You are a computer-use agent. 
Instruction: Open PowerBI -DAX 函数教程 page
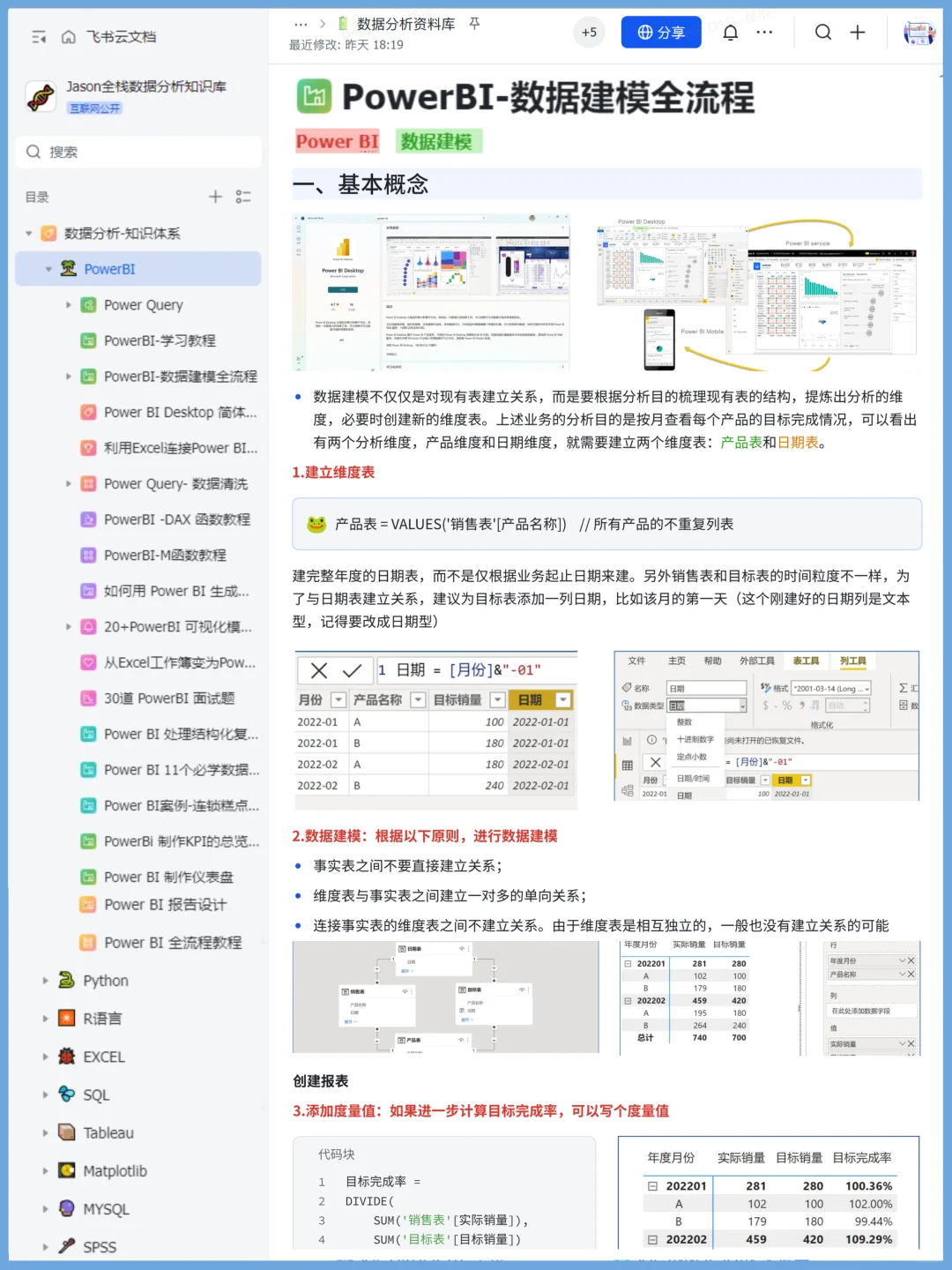click(177, 519)
